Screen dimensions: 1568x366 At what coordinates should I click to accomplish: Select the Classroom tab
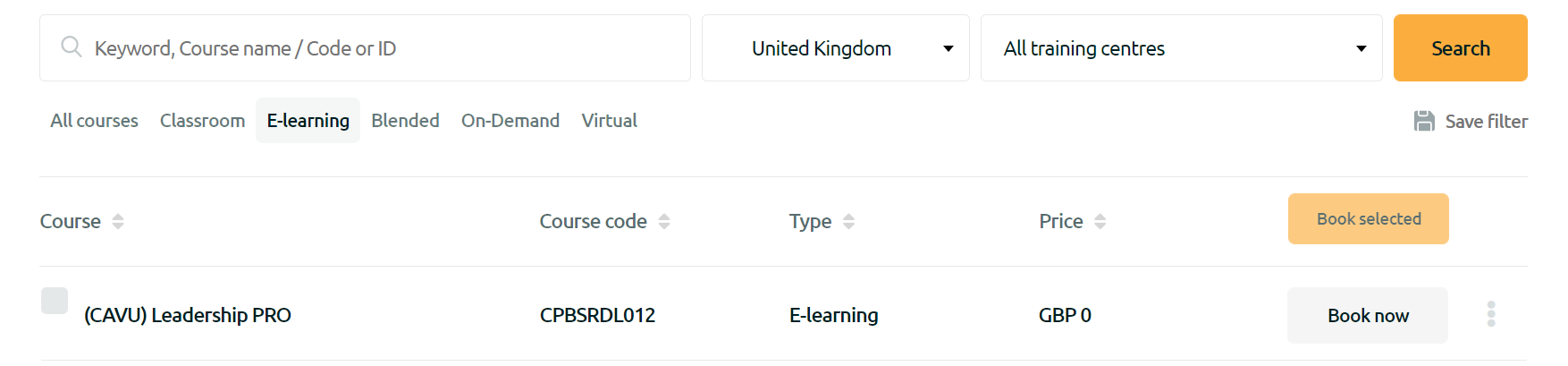(x=202, y=121)
